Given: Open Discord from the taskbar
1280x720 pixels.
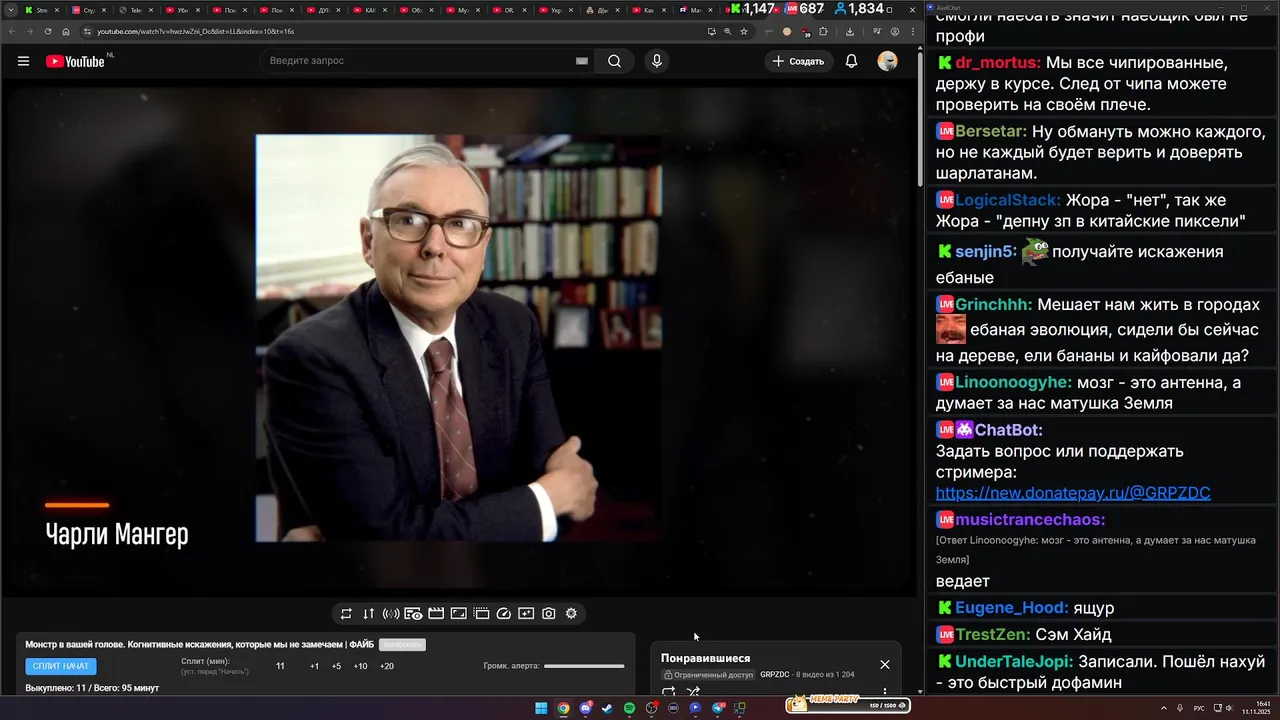Looking at the screenshot, I should [x=585, y=708].
